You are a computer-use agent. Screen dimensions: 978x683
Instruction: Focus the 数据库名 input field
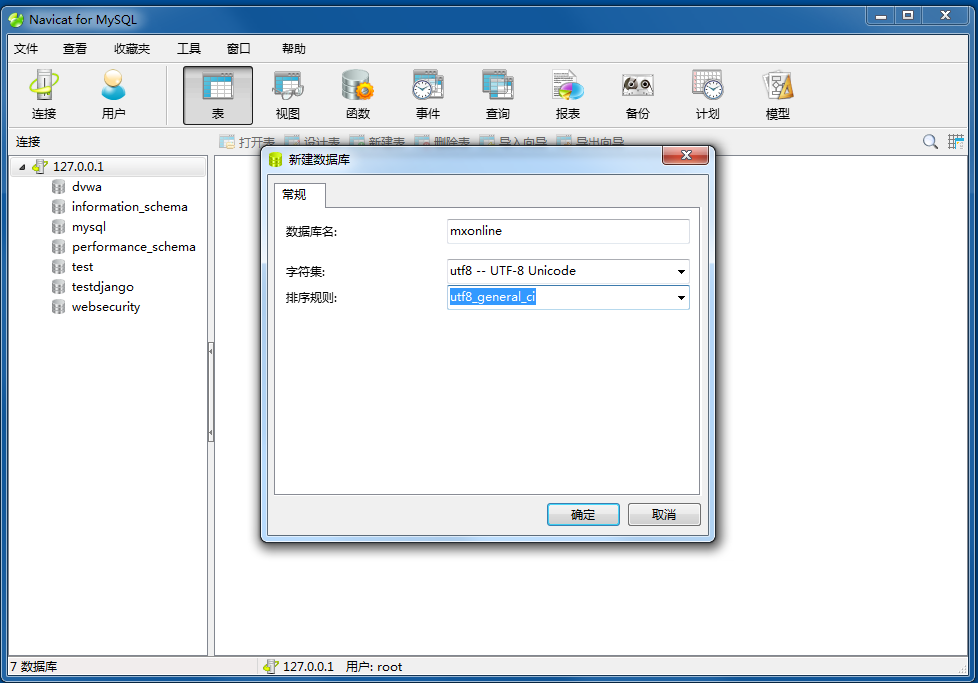(568, 231)
